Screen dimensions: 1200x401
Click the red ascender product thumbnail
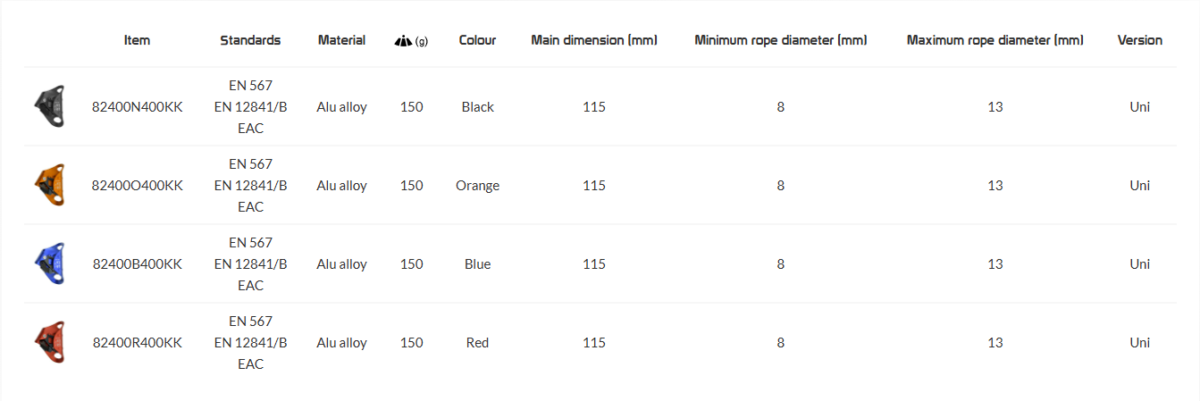click(x=49, y=343)
